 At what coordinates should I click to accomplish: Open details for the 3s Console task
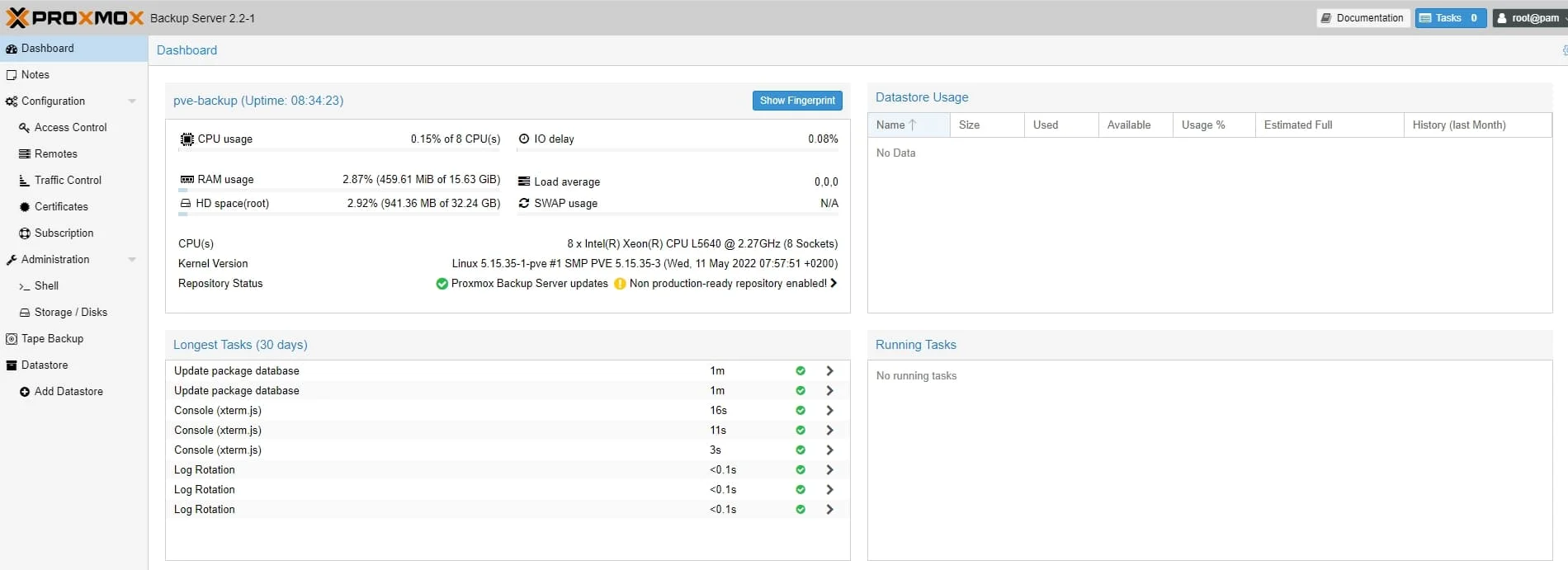(x=829, y=450)
